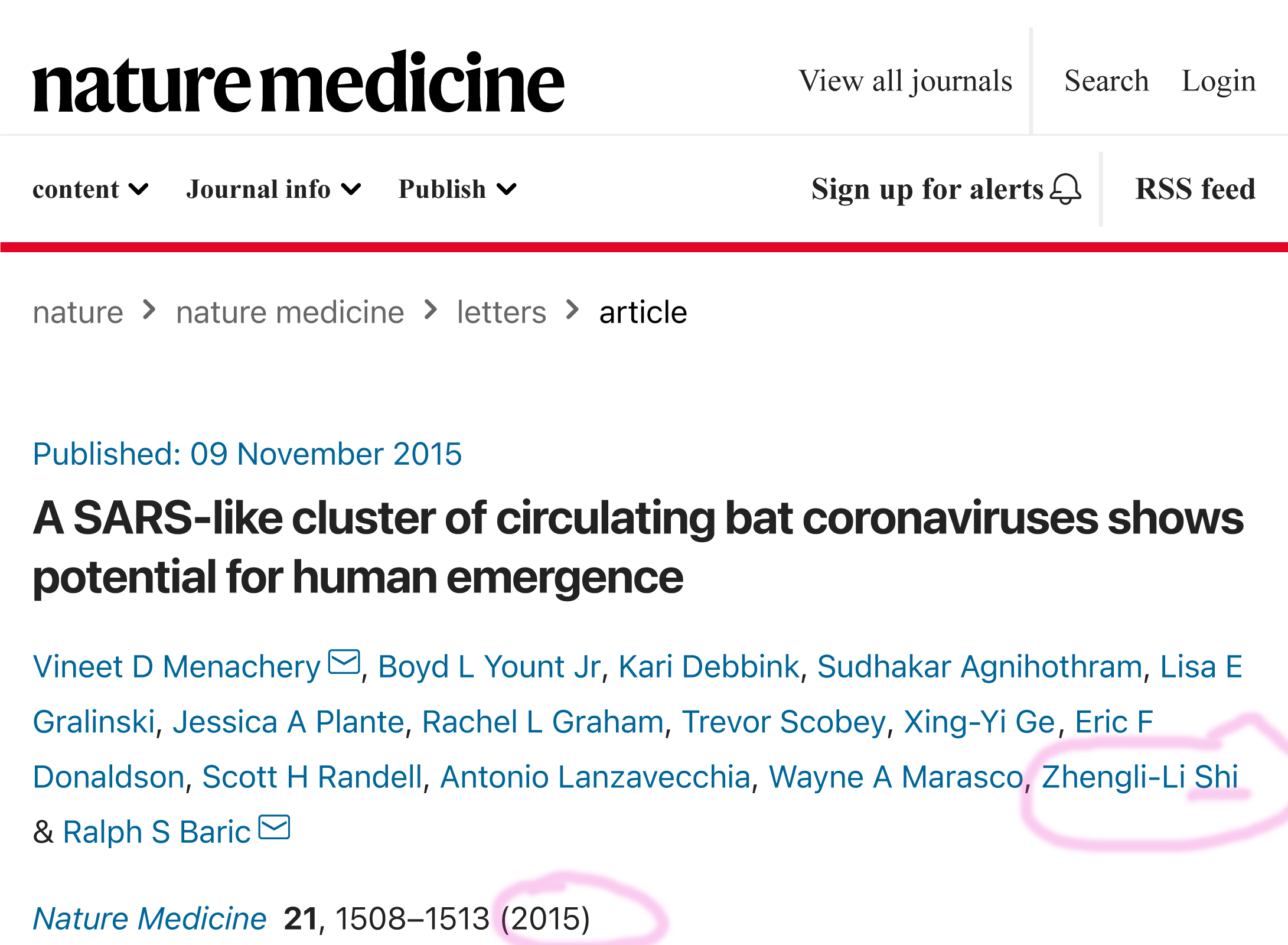Open the RSS feed link
The height and width of the screenshot is (945, 1288).
(1195, 190)
